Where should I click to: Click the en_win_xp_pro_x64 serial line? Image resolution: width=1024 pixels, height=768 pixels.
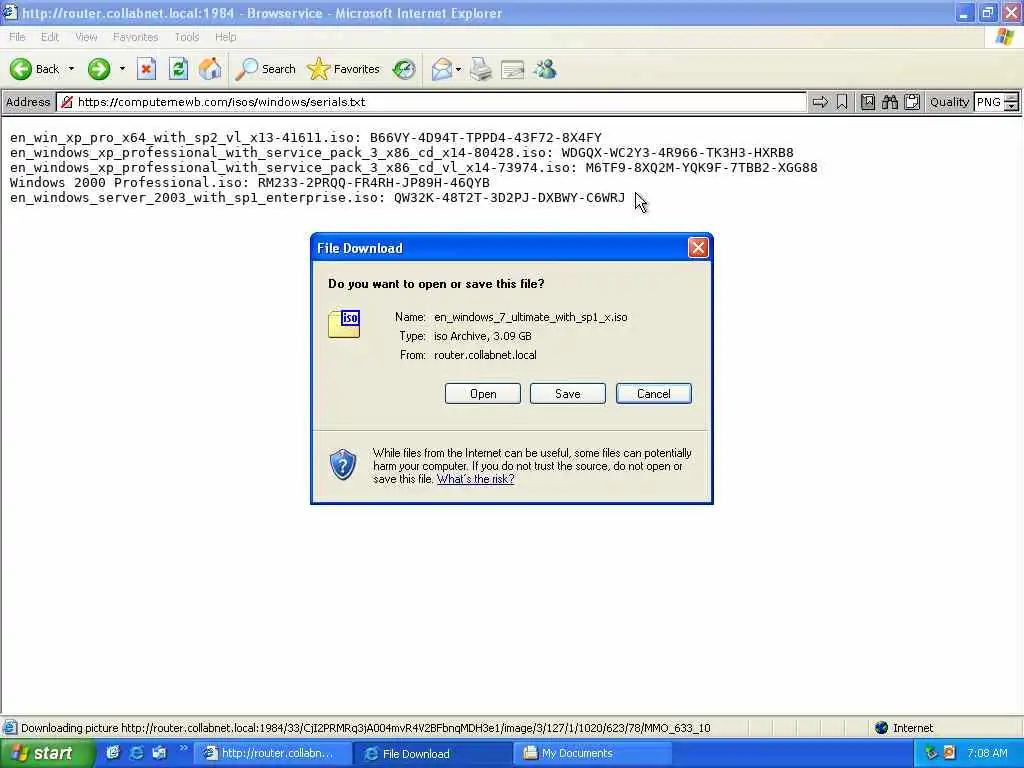pyautogui.click(x=306, y=137)
